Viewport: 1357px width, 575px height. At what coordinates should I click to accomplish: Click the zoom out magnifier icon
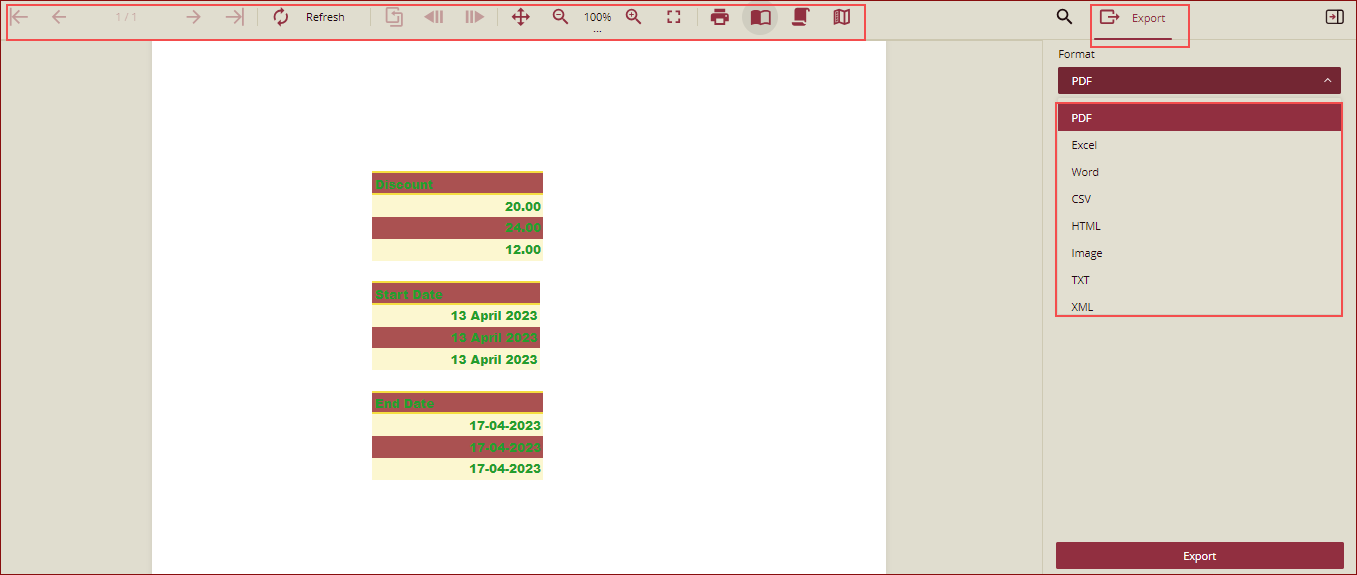pyautogui.click(x=561, y=17)
